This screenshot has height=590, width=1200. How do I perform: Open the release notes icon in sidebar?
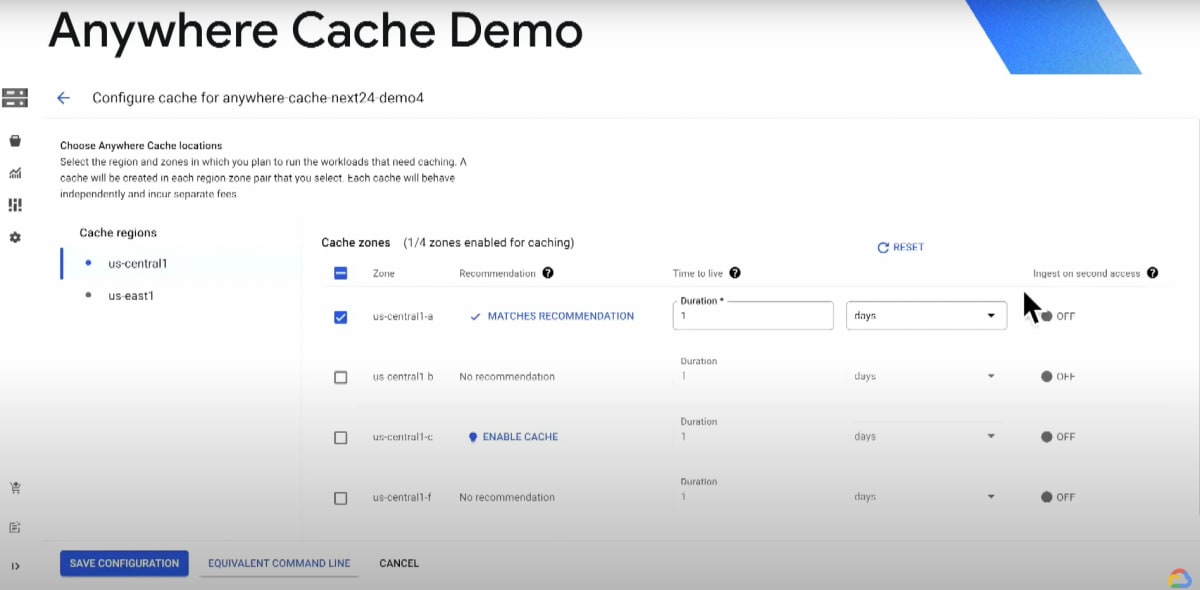click(15, 527)
